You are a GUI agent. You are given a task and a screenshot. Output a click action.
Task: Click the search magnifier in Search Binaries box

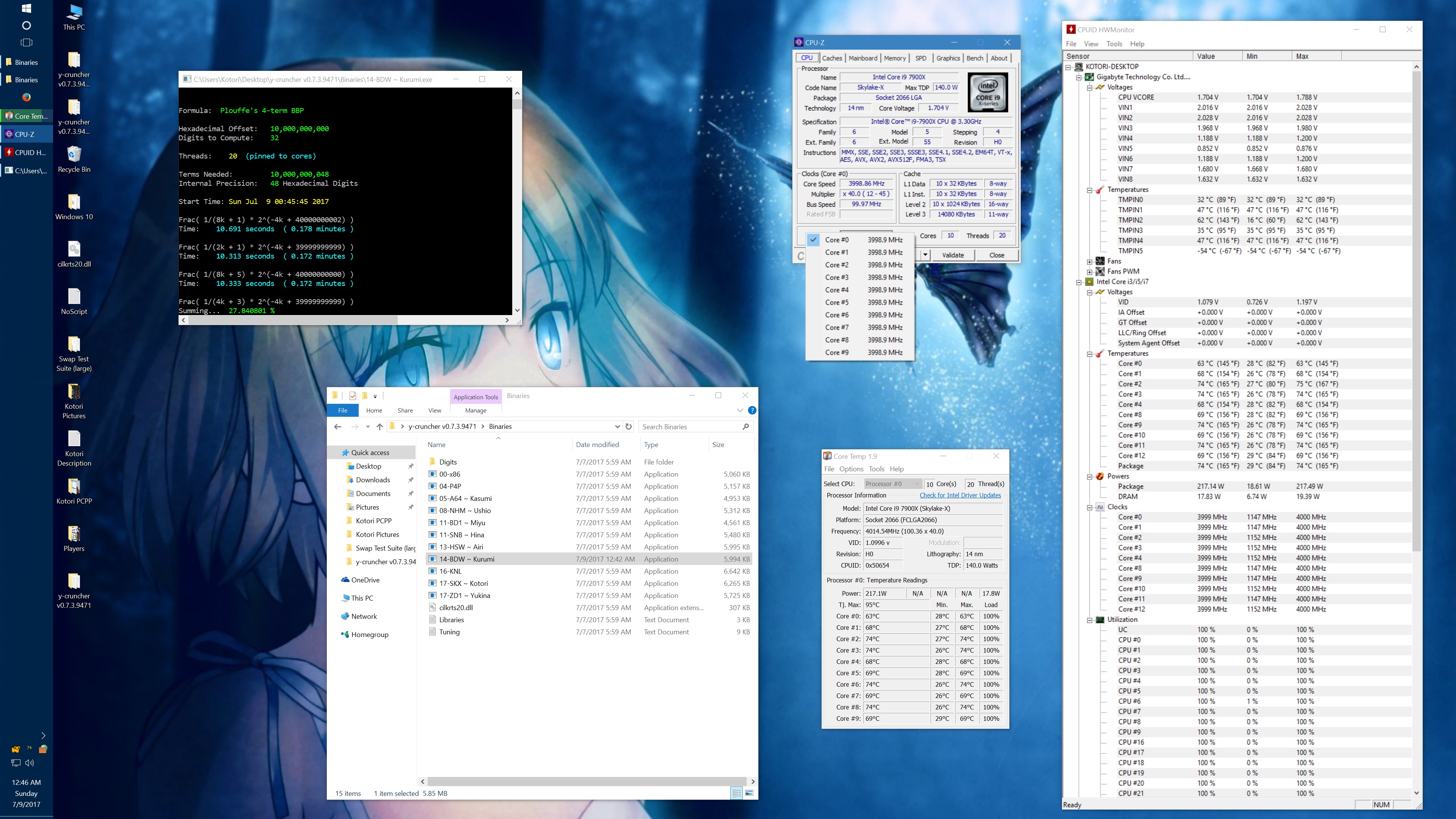(745, 427)
